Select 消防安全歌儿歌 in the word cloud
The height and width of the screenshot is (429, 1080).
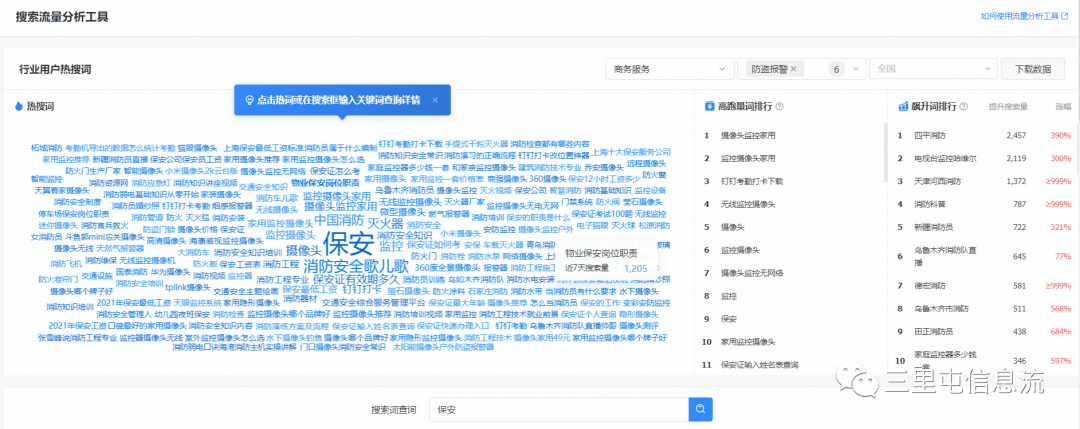coord(356,266)
